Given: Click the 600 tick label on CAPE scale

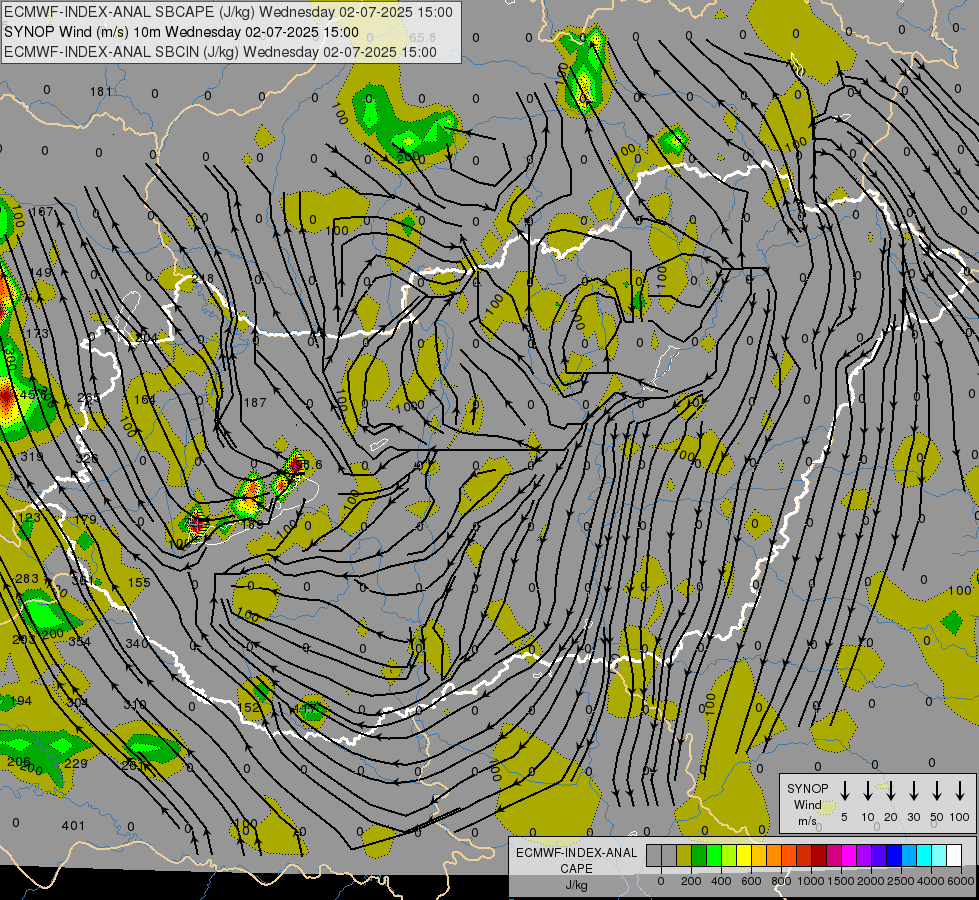Looking at the screenshot, I should [751, 881].
